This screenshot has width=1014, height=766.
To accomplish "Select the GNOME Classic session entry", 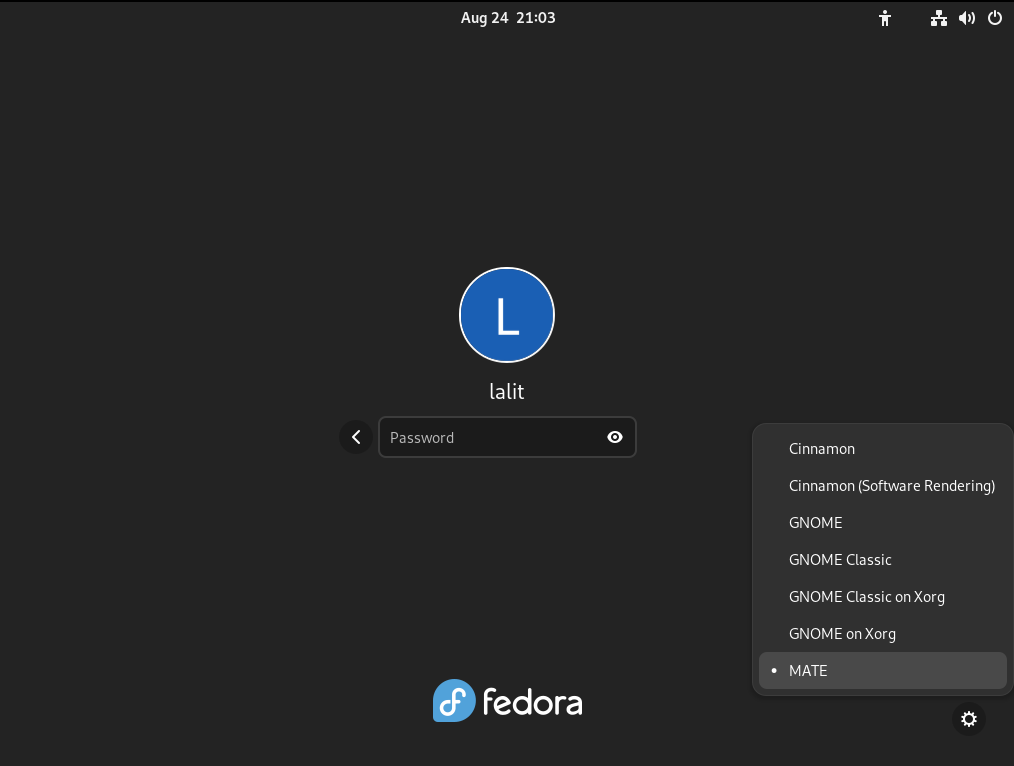I will 840,560.
